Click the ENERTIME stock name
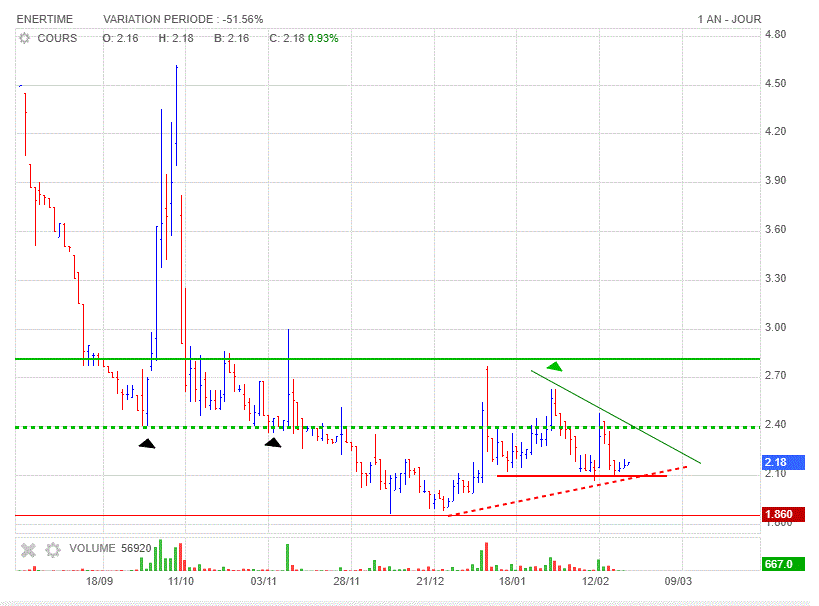Image resolution: width=819 pixels, height=606 pixels. pos(47,19)
